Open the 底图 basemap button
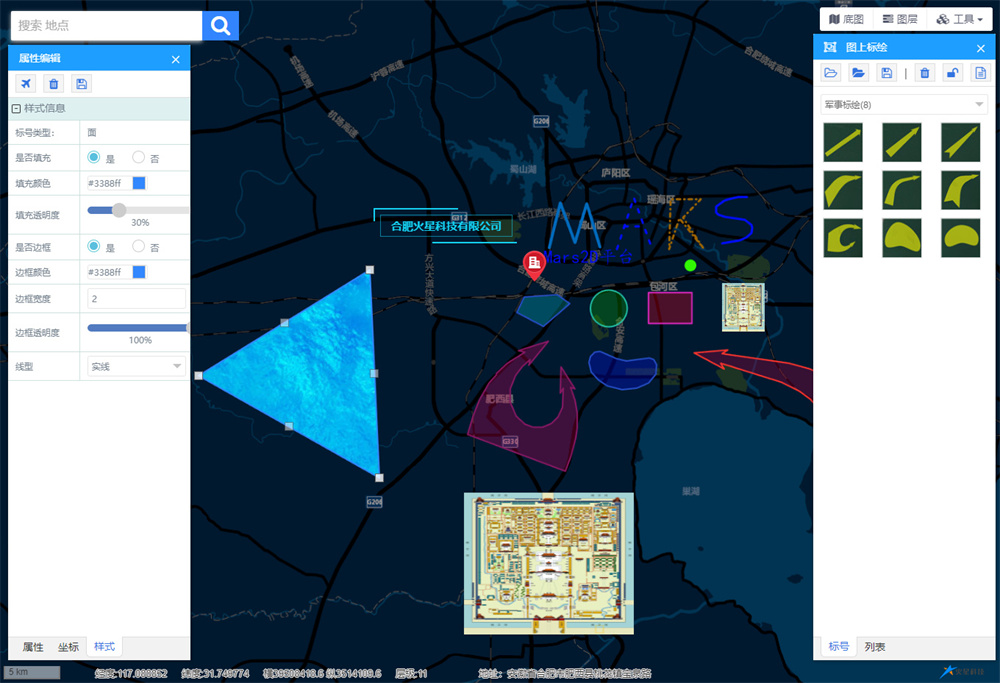The image size is (1000, 683). (x=846, y=19)
